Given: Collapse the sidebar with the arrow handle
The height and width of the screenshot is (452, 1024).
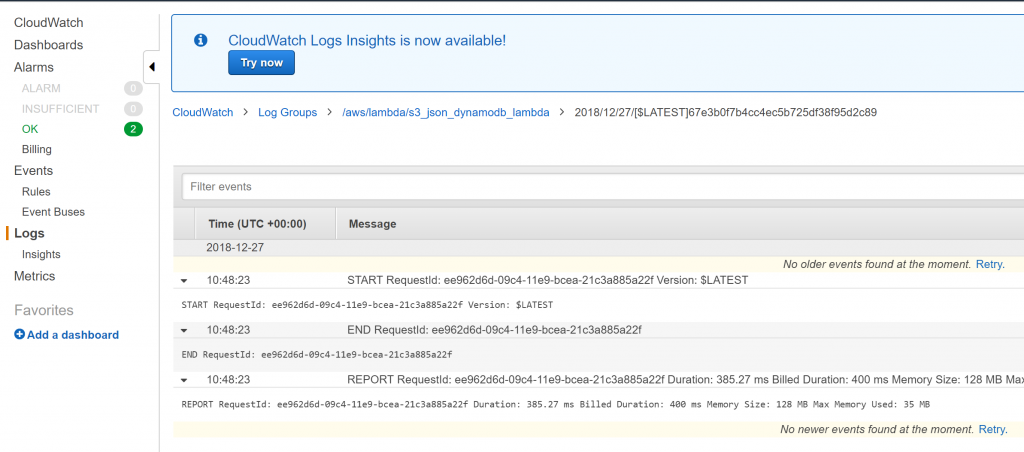Looking at the screenshot, I should click(152, 67).
